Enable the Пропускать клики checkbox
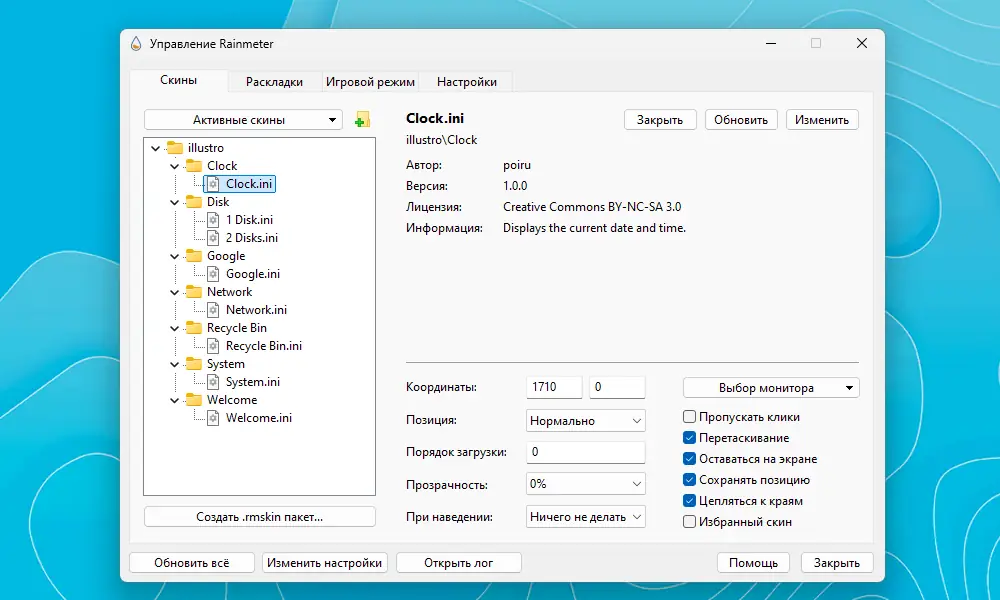This screenshot has width=1000, height=600. coord(689,417)
